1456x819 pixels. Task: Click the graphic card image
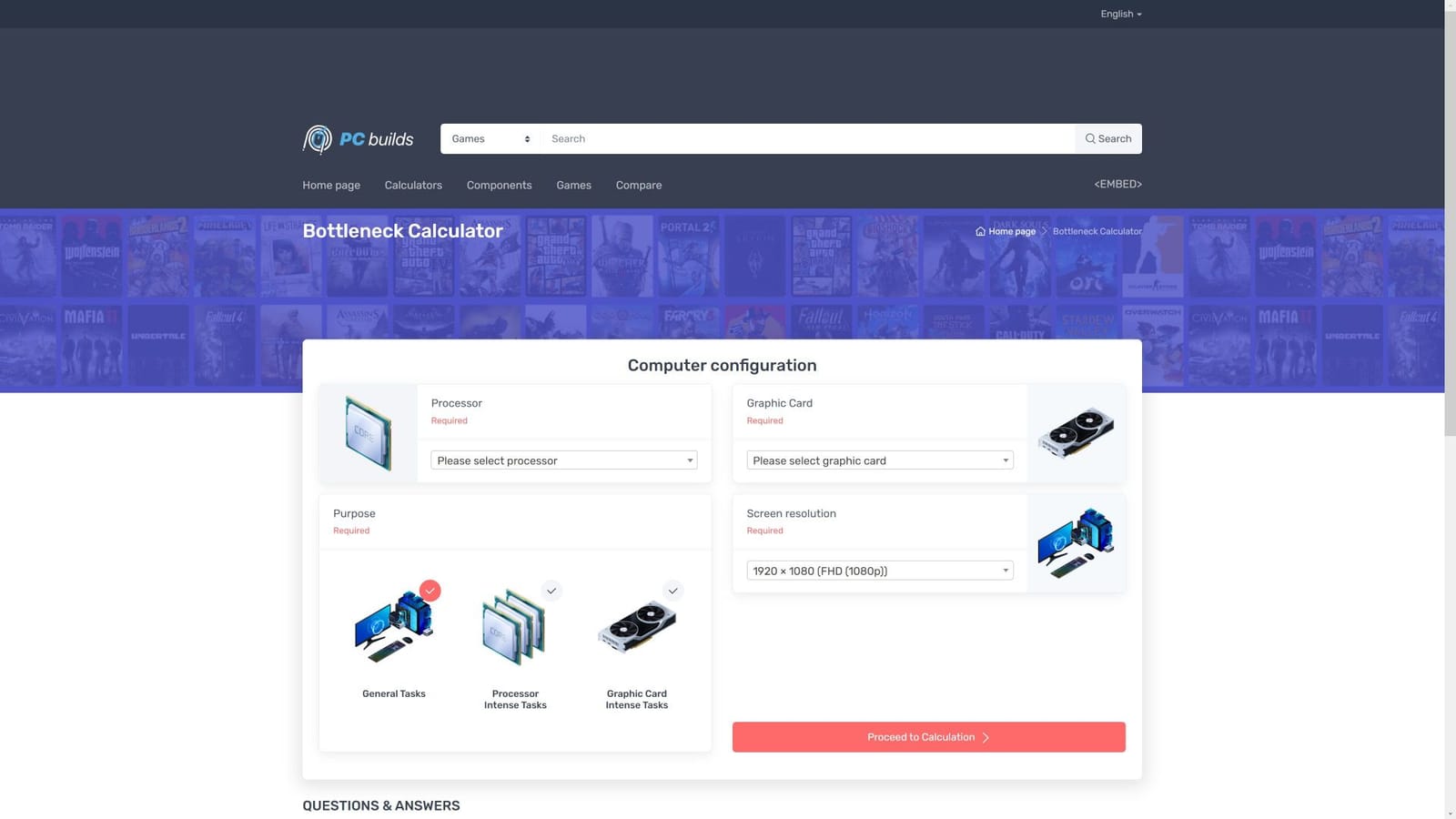click(x=1076, y=433)
